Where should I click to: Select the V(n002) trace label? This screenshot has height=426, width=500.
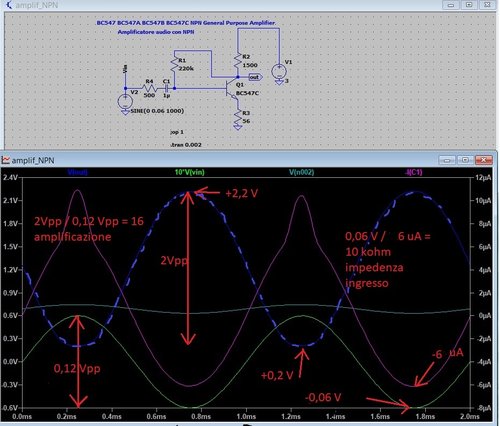click(x=301, y=172)
